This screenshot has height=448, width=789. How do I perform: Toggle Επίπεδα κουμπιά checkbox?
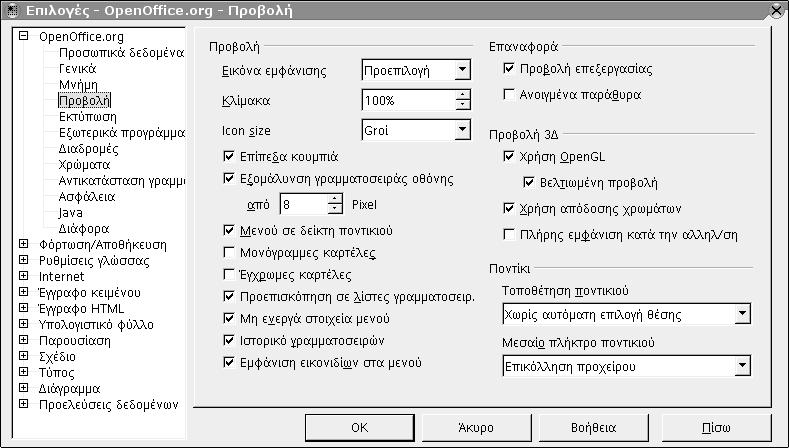click(229, 157)
